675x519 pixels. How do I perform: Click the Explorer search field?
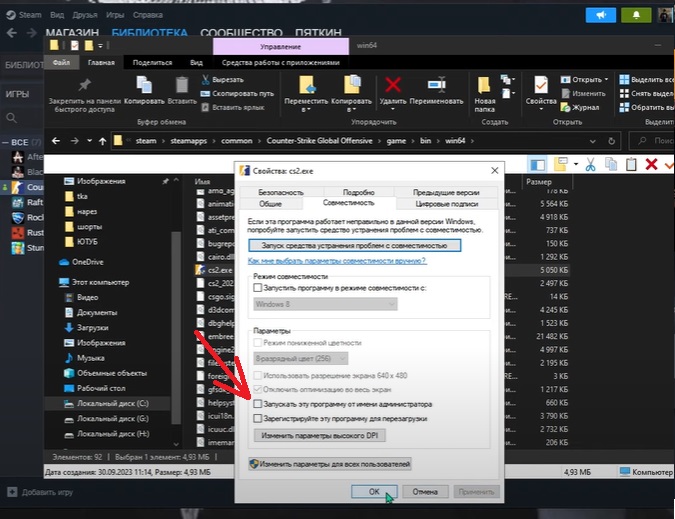[652, 141]
